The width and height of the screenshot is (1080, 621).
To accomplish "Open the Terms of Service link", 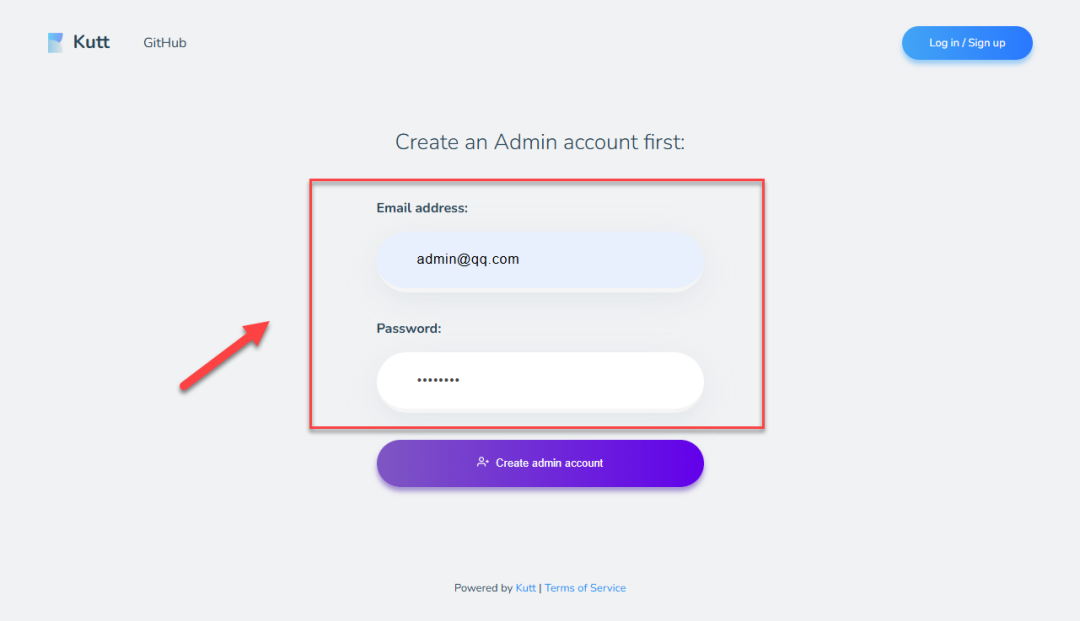I will pyautogui.click(x=585, y=588).
